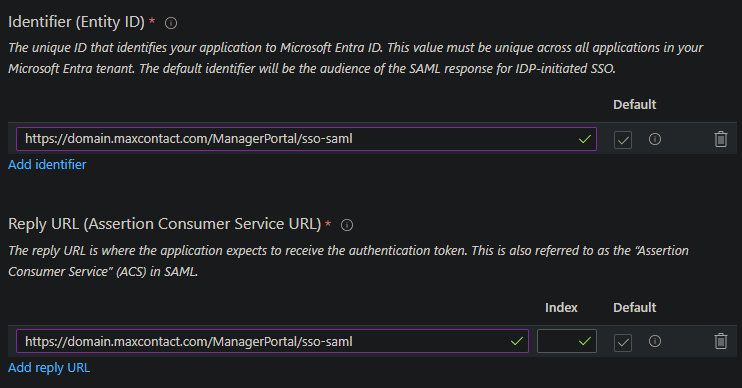Delete the reply URL row with trash icon
The height and width of the screenshot is (388, 742).
coord(720,341)
